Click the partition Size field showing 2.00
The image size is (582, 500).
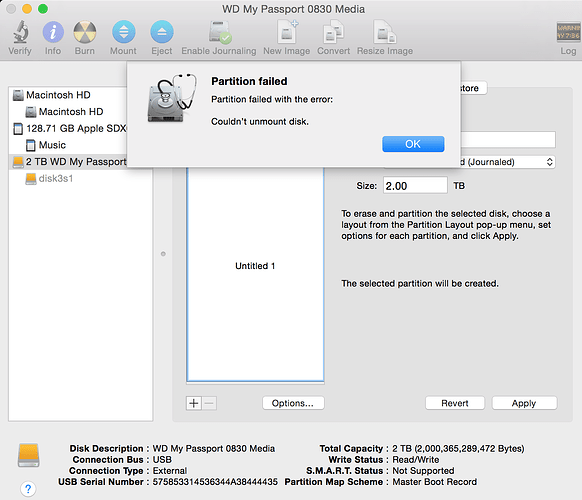pyautogui.click(x=415, y=185)
